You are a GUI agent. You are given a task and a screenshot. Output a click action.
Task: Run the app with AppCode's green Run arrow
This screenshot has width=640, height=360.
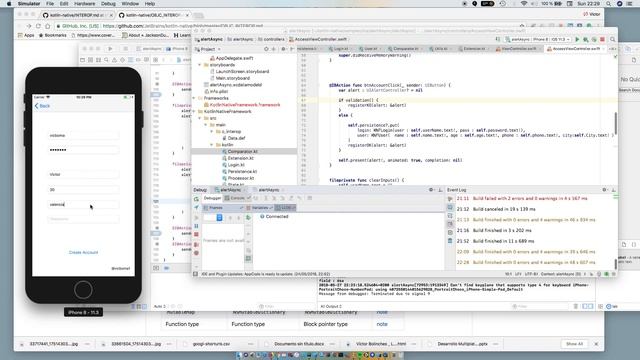(x=577, y=40)
